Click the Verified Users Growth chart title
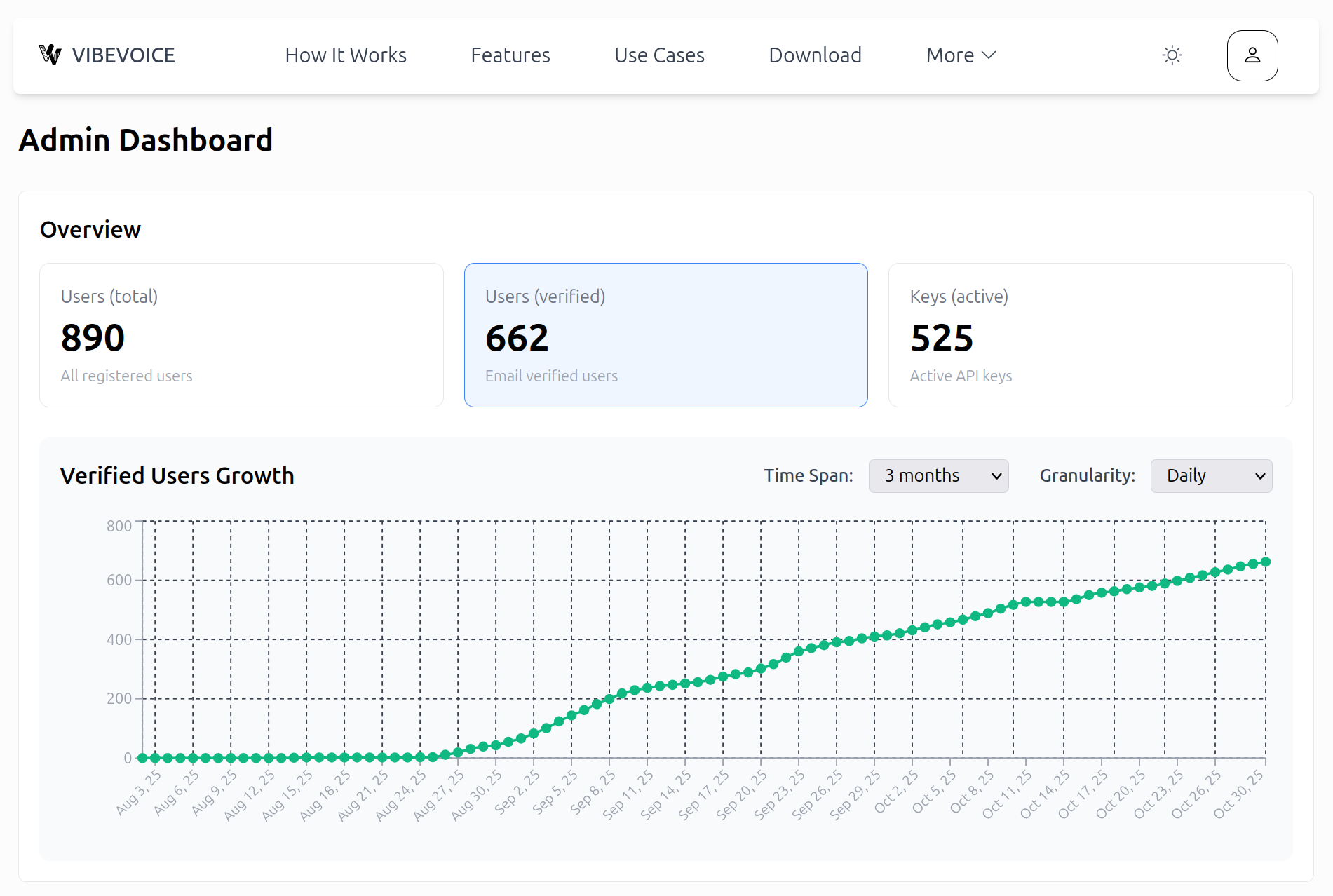 pos(177,475)
